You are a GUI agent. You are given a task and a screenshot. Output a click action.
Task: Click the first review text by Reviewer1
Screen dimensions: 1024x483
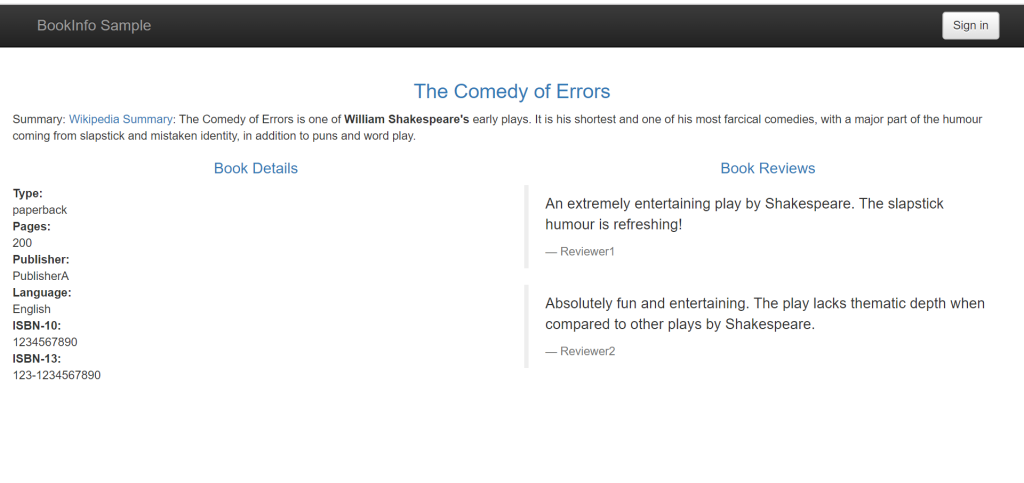click(744, 214)
